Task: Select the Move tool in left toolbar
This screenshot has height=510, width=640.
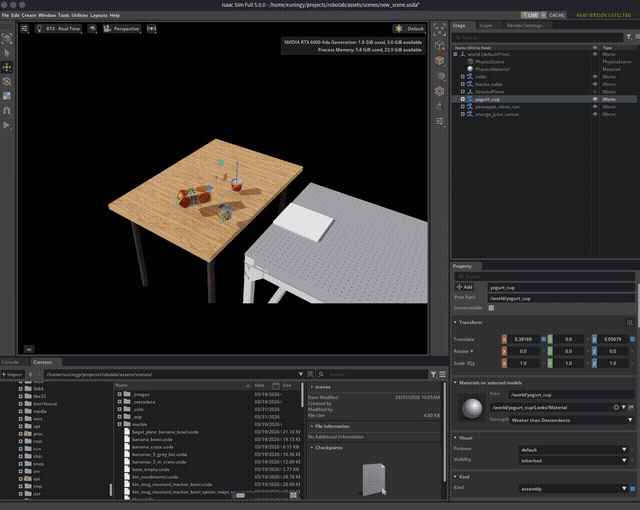Action: [x=7, y=65]
